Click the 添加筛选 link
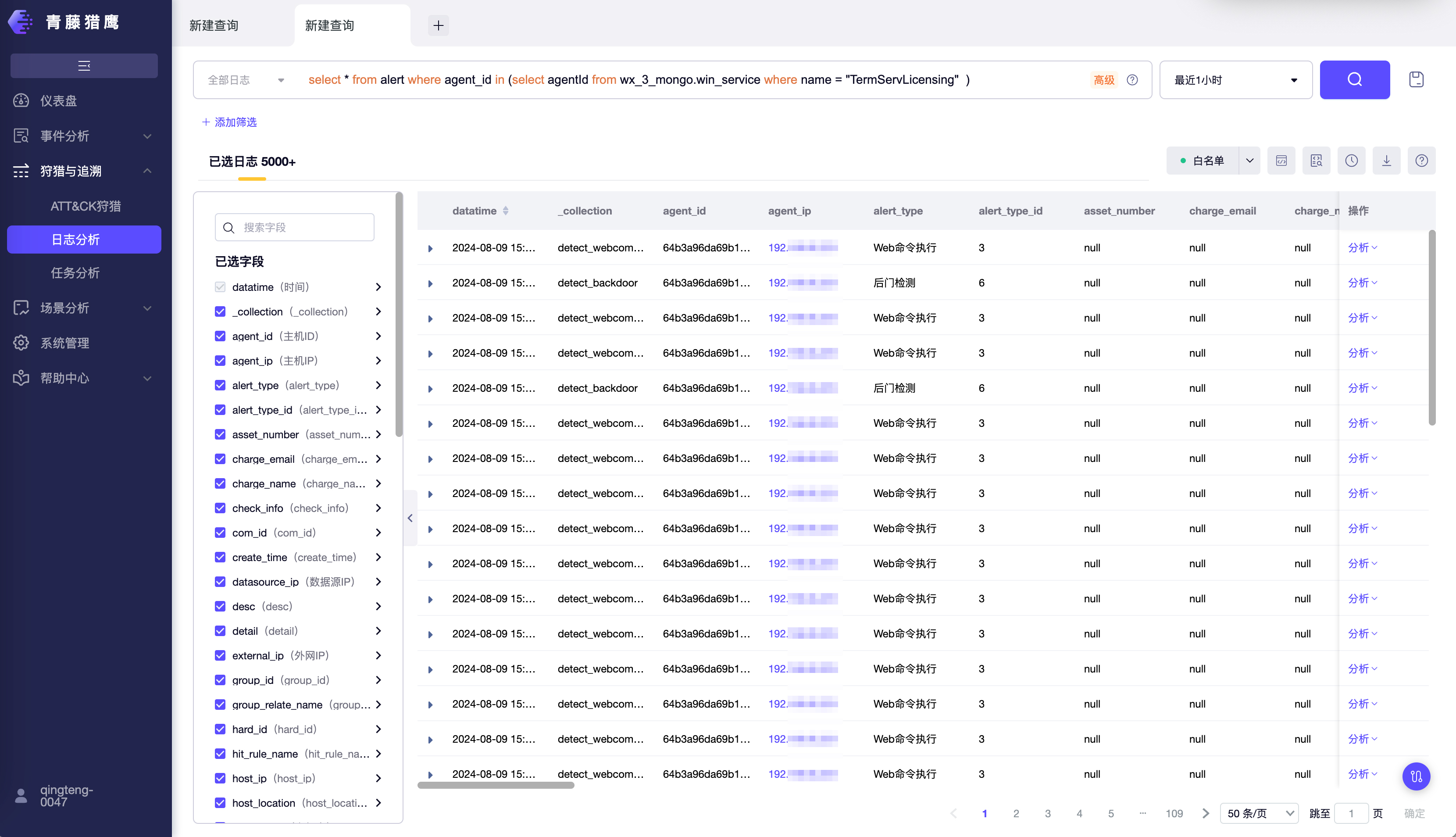This screenshot has height=837, width=1456. pyautogui.click(x=229, y=122)
